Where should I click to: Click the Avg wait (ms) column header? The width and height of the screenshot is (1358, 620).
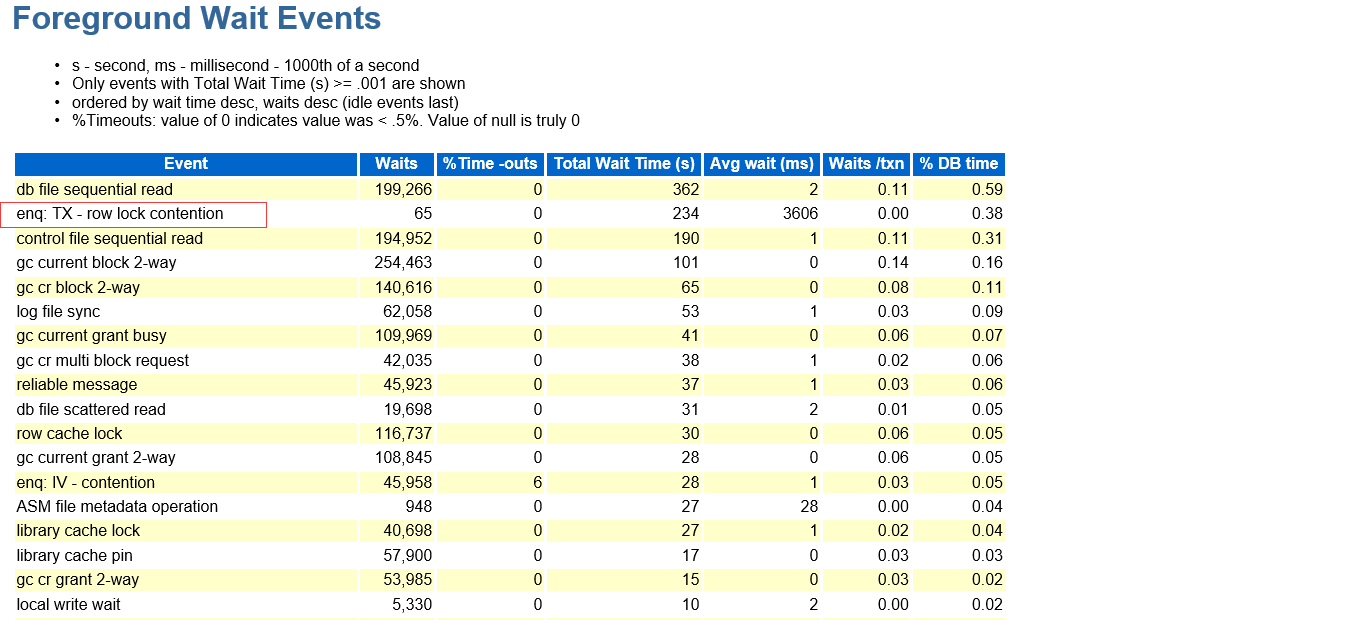(x=762, y=164)
